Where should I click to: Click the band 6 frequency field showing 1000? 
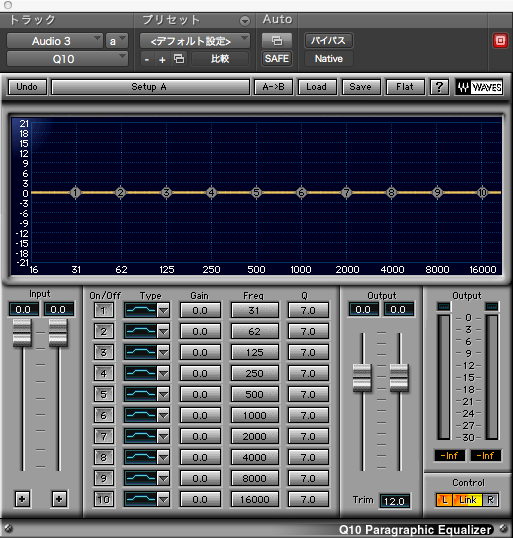(255, 416)
